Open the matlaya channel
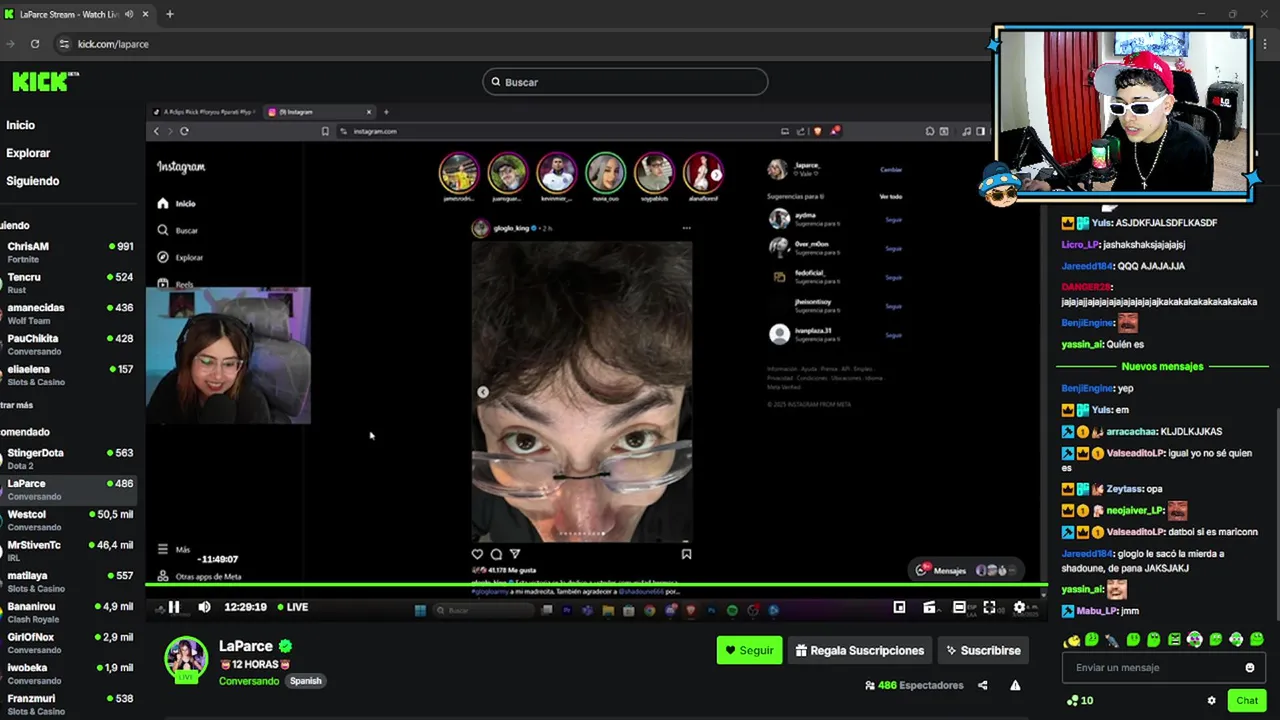Viewport: 1280px width, 720px height. [70, 582]
